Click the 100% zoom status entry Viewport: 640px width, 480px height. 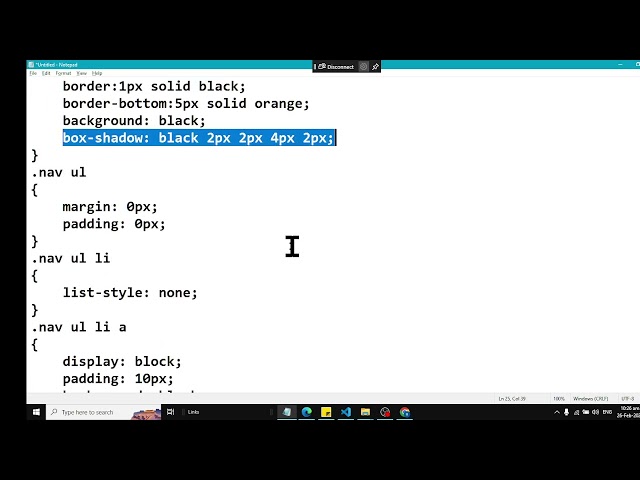point(559,399)
